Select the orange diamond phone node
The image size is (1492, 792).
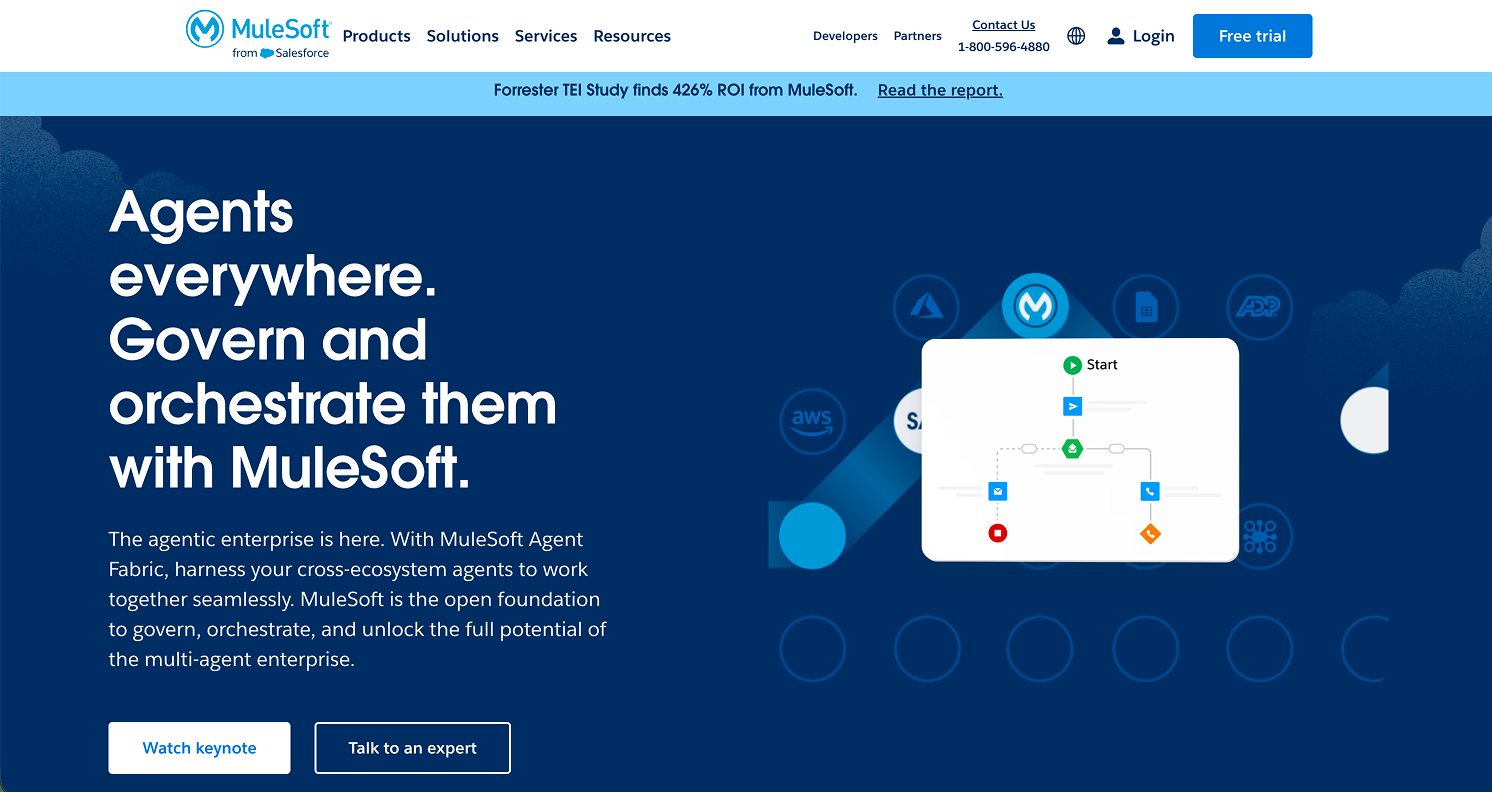(1149, 533)
